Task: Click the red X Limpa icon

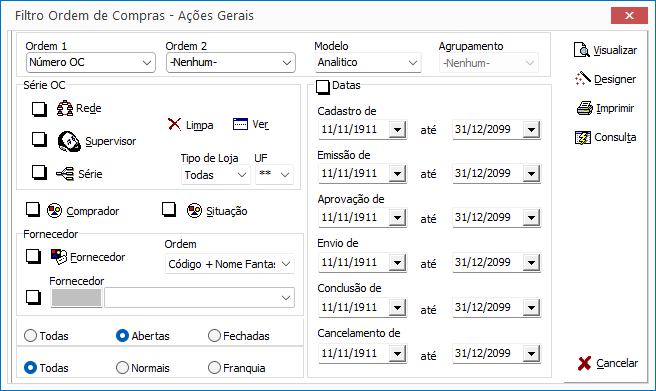Action: pyautogui.click(x=174, y=124)
